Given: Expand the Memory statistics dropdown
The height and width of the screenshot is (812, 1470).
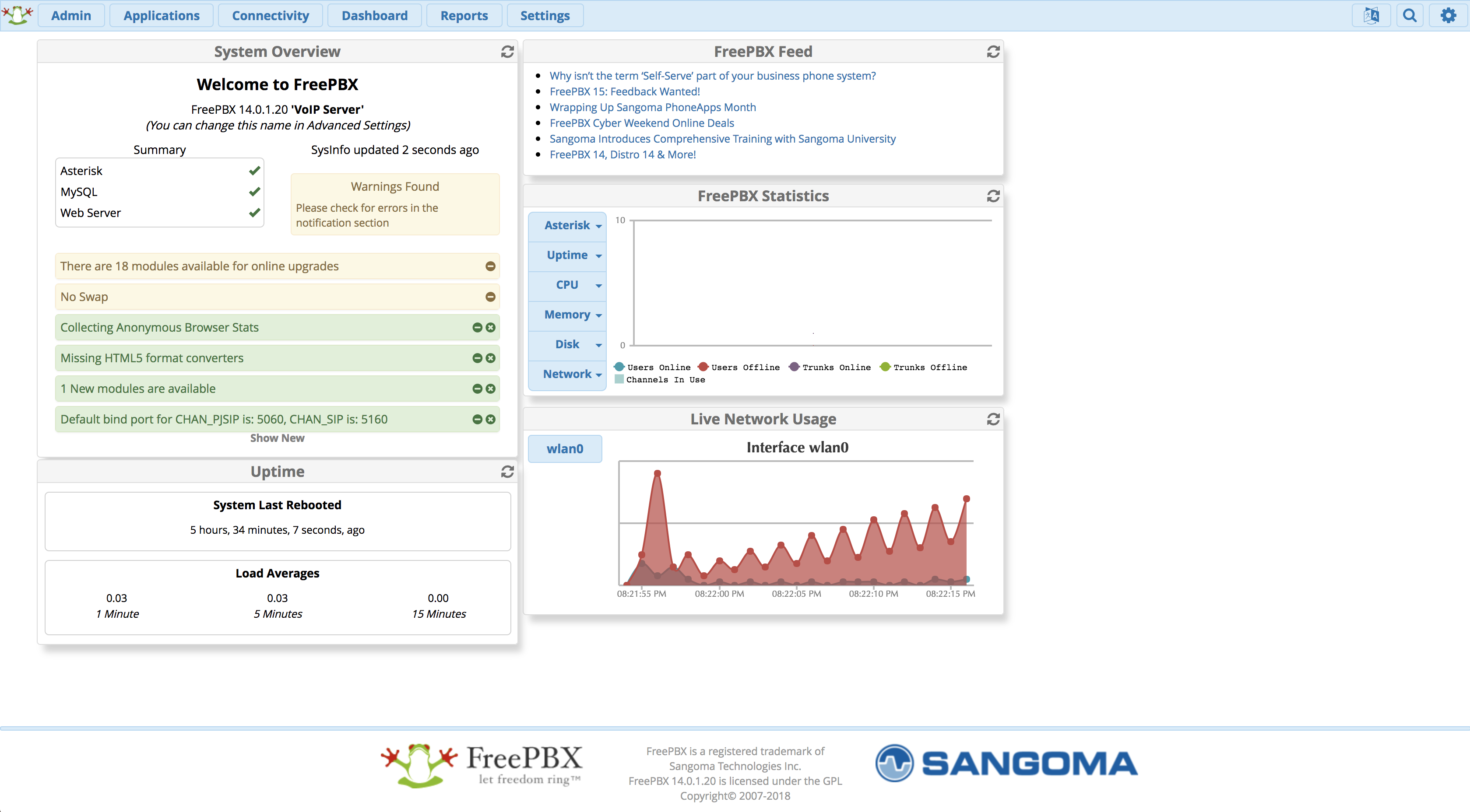Looking at the screenshot, I should [x=567, y=315].
